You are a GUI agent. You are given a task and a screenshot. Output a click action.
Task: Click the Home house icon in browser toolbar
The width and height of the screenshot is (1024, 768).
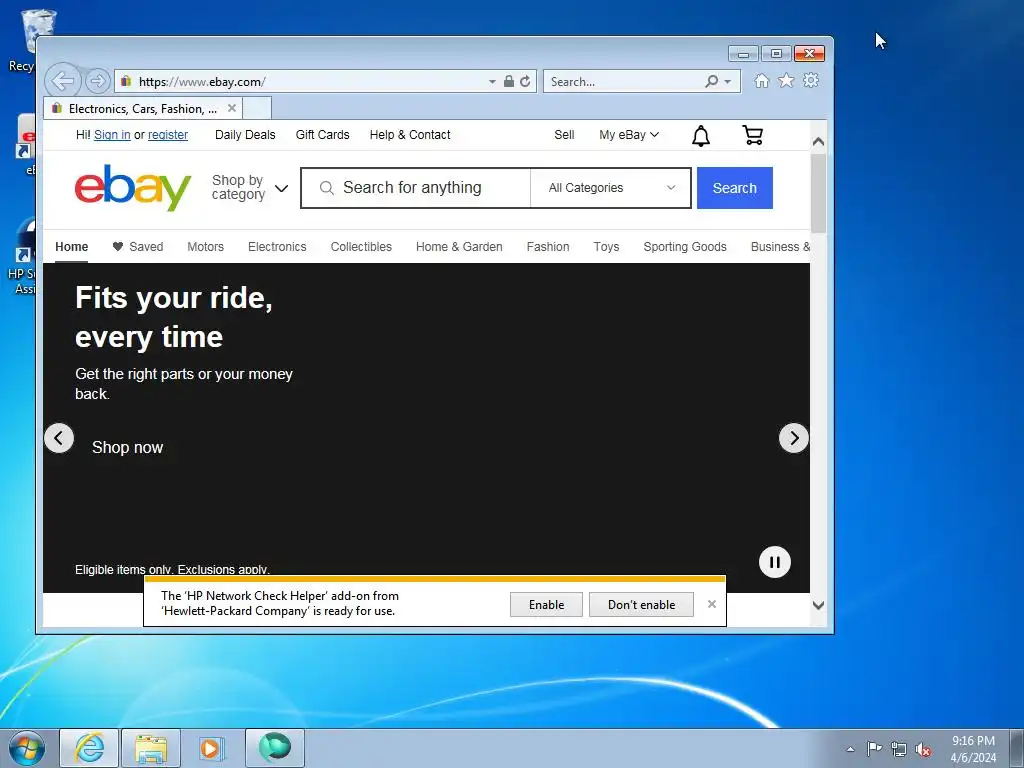(x=761, y=80)
